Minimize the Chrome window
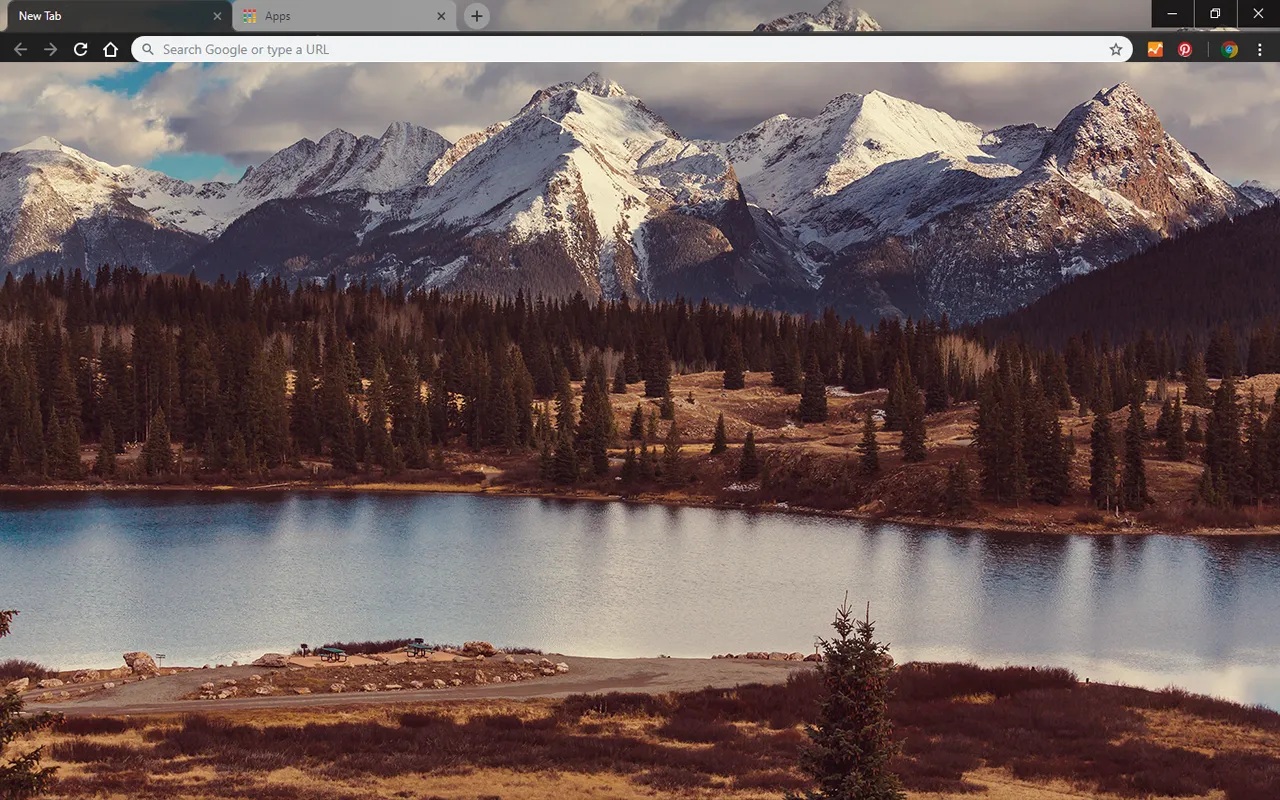 (1172, 14)
